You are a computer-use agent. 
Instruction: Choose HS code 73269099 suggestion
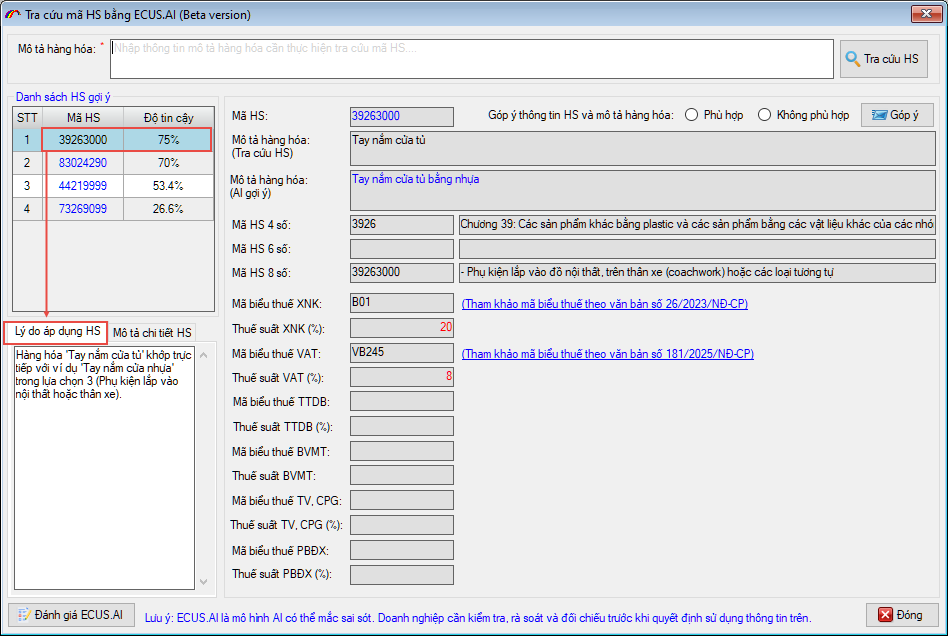[x=83, y=209]
